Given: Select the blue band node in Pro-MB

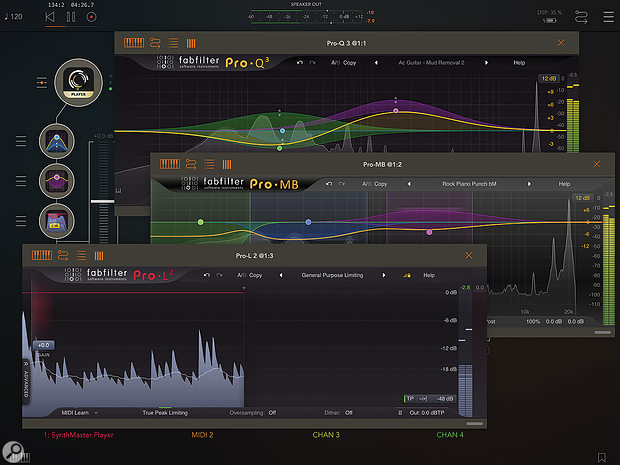Looking at the screenshot, I should click(x=308, y=222).
